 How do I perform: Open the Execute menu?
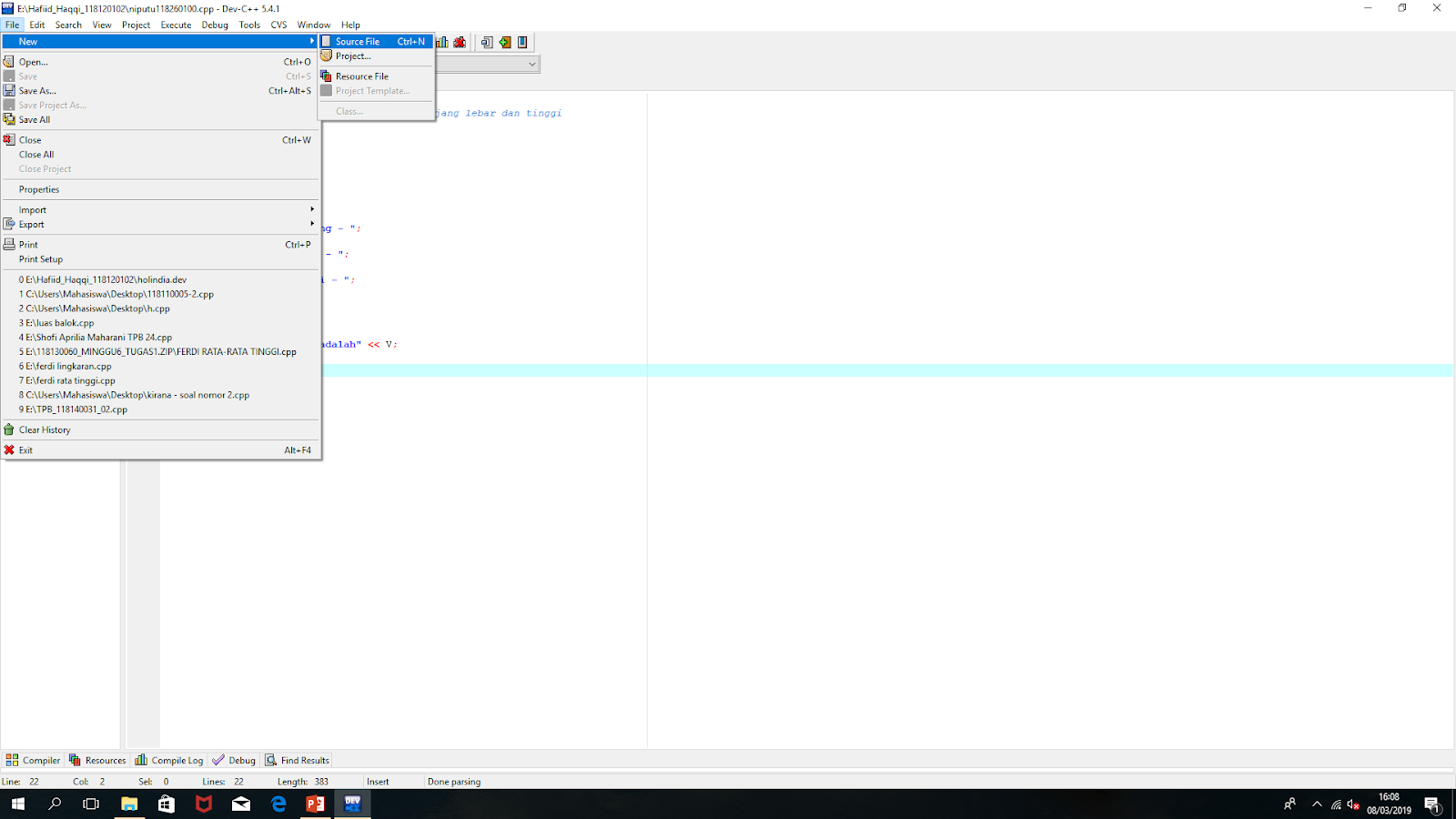176,25
